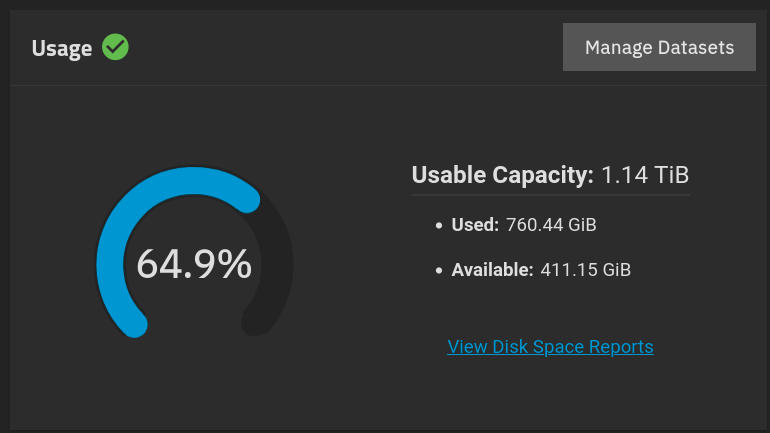
Task: Select the 760.44 GiB used value
Action: (x=552, y=225)
